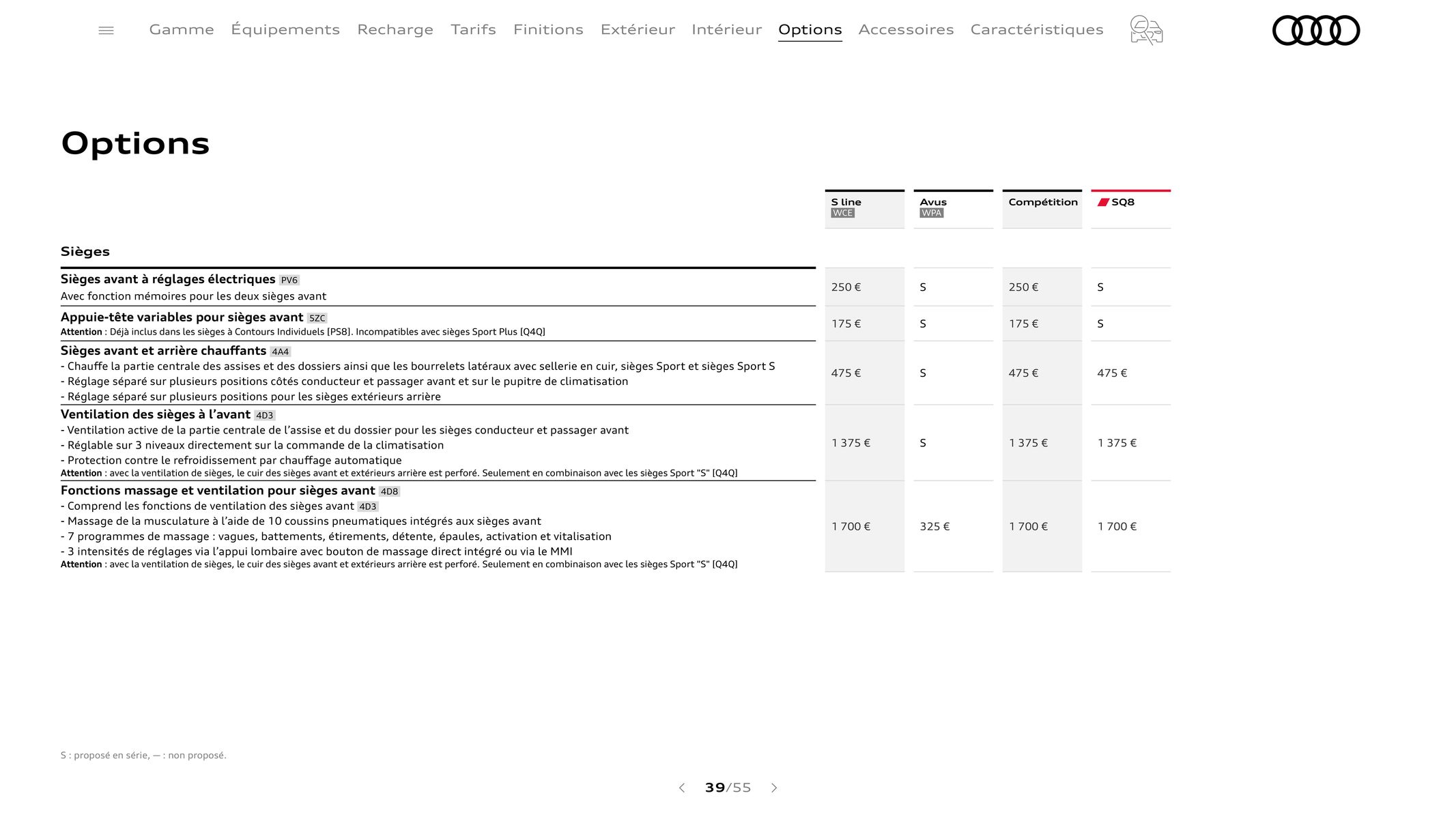The height and width of the screenshot is (819, 1456).
Task: Click the Sièges section title
Action: (85, 252)
